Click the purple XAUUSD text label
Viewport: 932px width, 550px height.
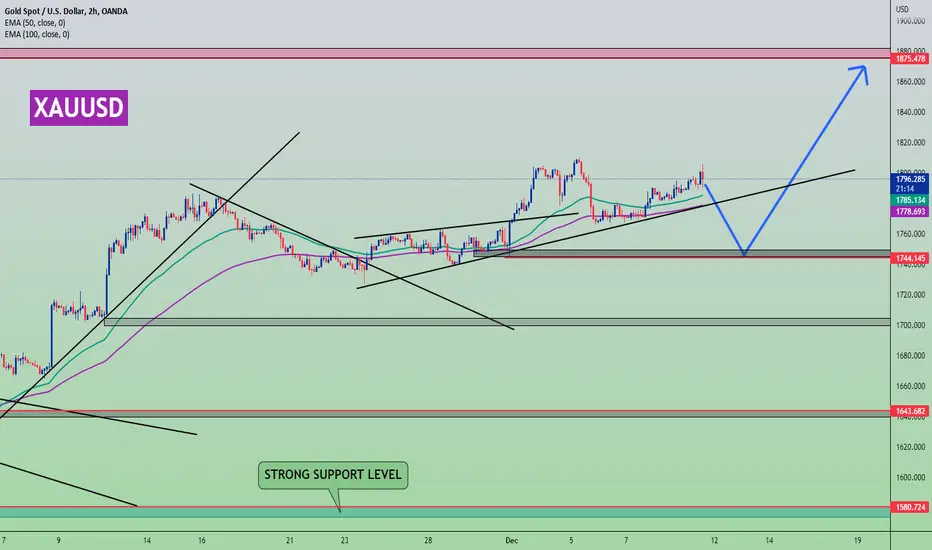(x=78, y=108)
